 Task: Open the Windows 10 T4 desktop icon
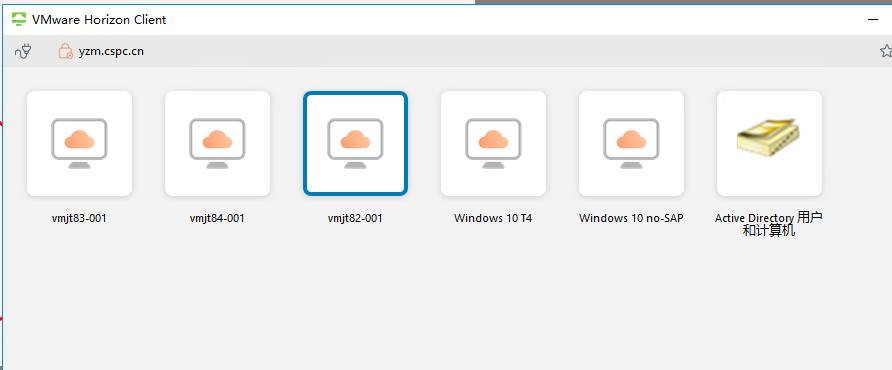[493, 143]
